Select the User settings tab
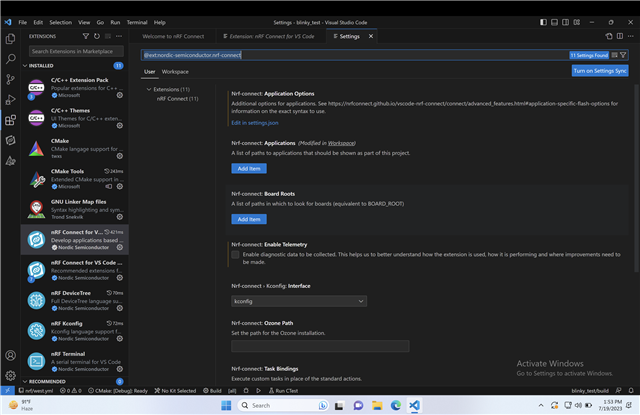Image resolution: width=640 pixels, height=415 pixels. (x=149, y=72)
